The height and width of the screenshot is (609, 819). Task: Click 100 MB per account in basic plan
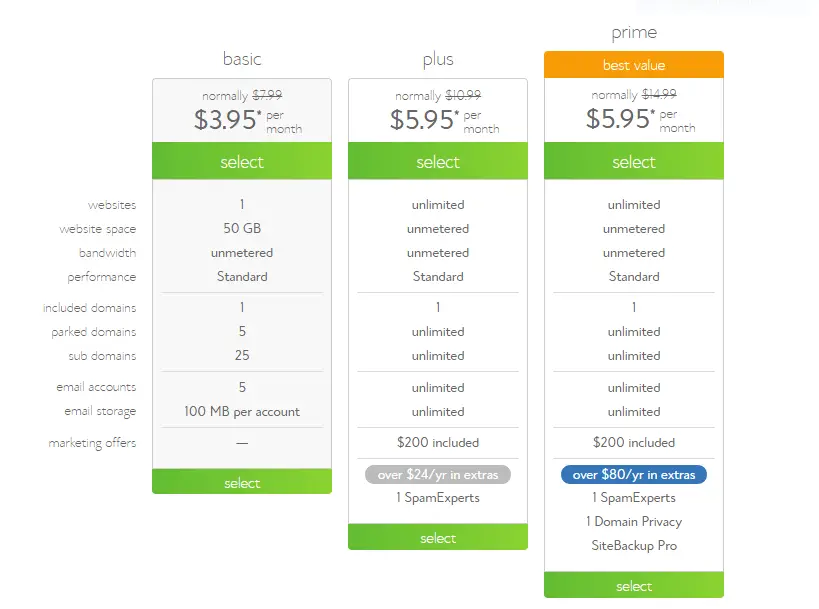click(x=242, y=412)
